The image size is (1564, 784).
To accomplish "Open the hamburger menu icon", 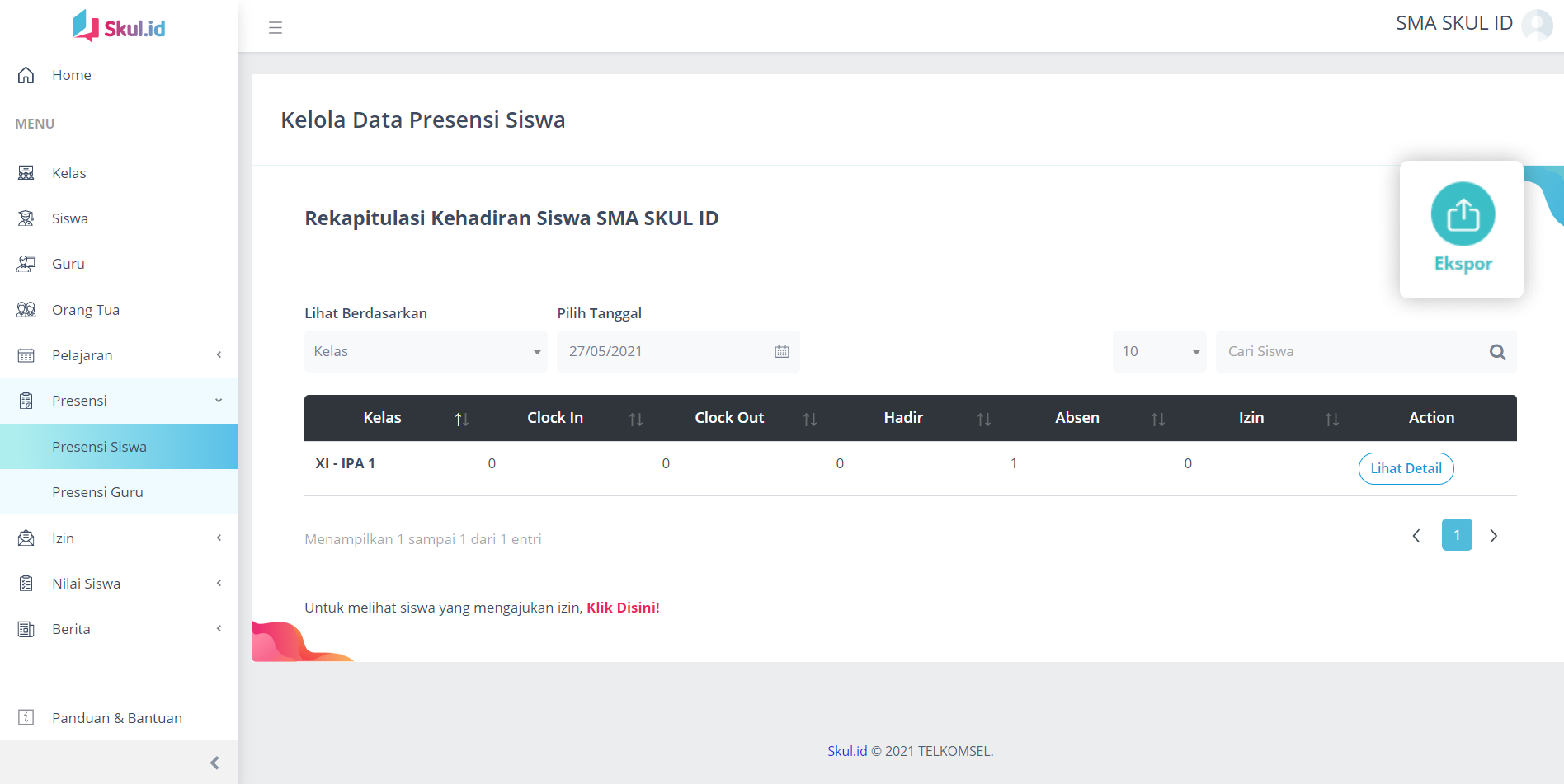I will pyautogui.click(x=276, y=28).
